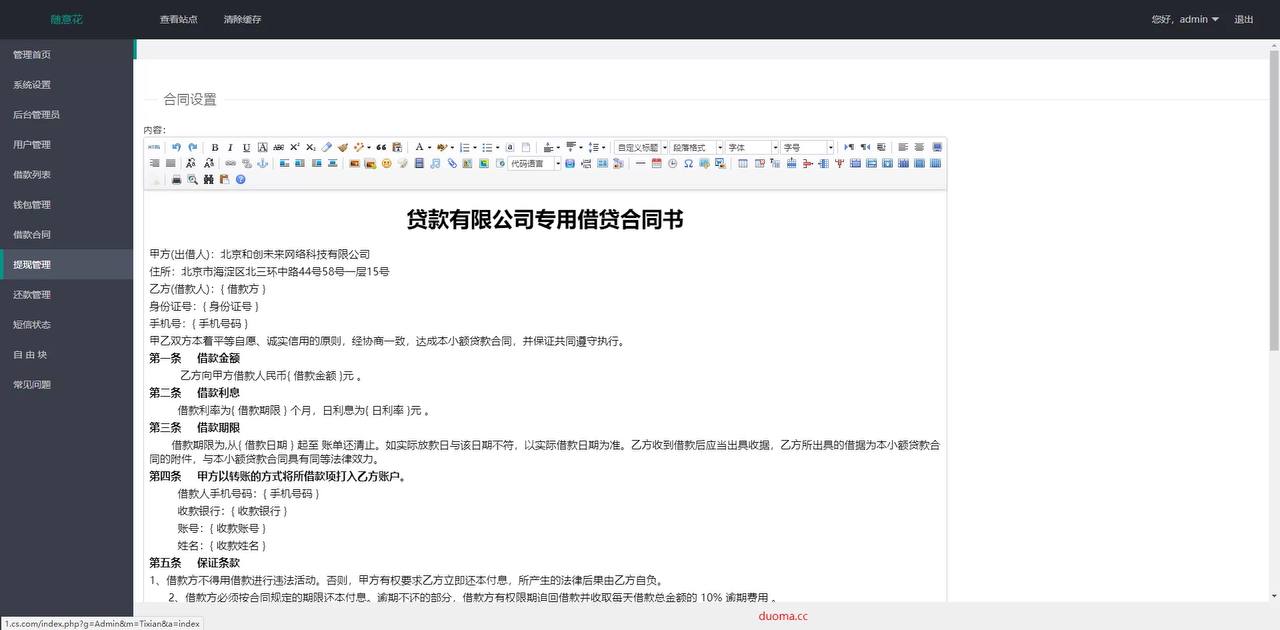Image resolution: width=1280 pixels, height=630 pixels.
Task: Toggle underline formatting
Action: [x=247, y=147]
